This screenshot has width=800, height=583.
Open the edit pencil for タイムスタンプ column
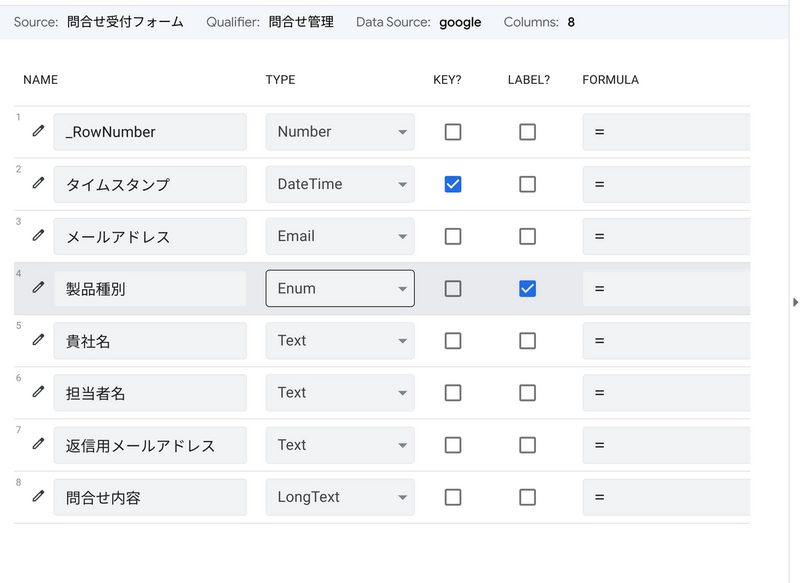pos(38,183)
